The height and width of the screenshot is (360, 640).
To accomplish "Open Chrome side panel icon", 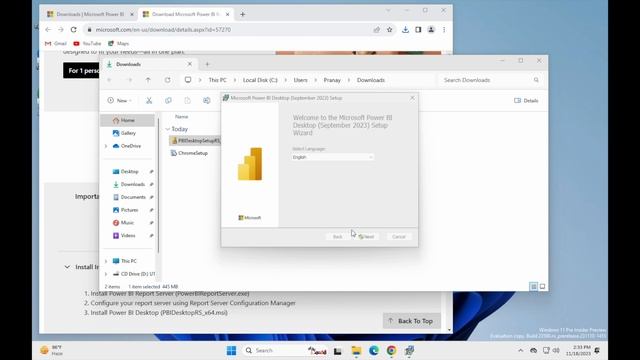I will point(418,30).
